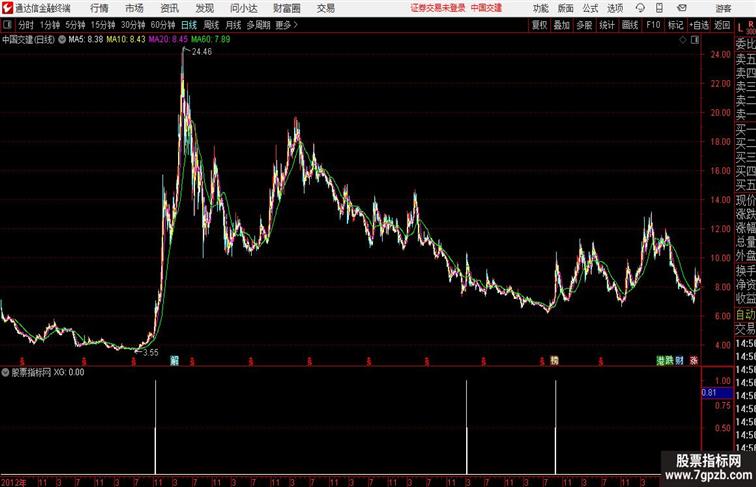Click the 统计 statistics button

(607, 25)
